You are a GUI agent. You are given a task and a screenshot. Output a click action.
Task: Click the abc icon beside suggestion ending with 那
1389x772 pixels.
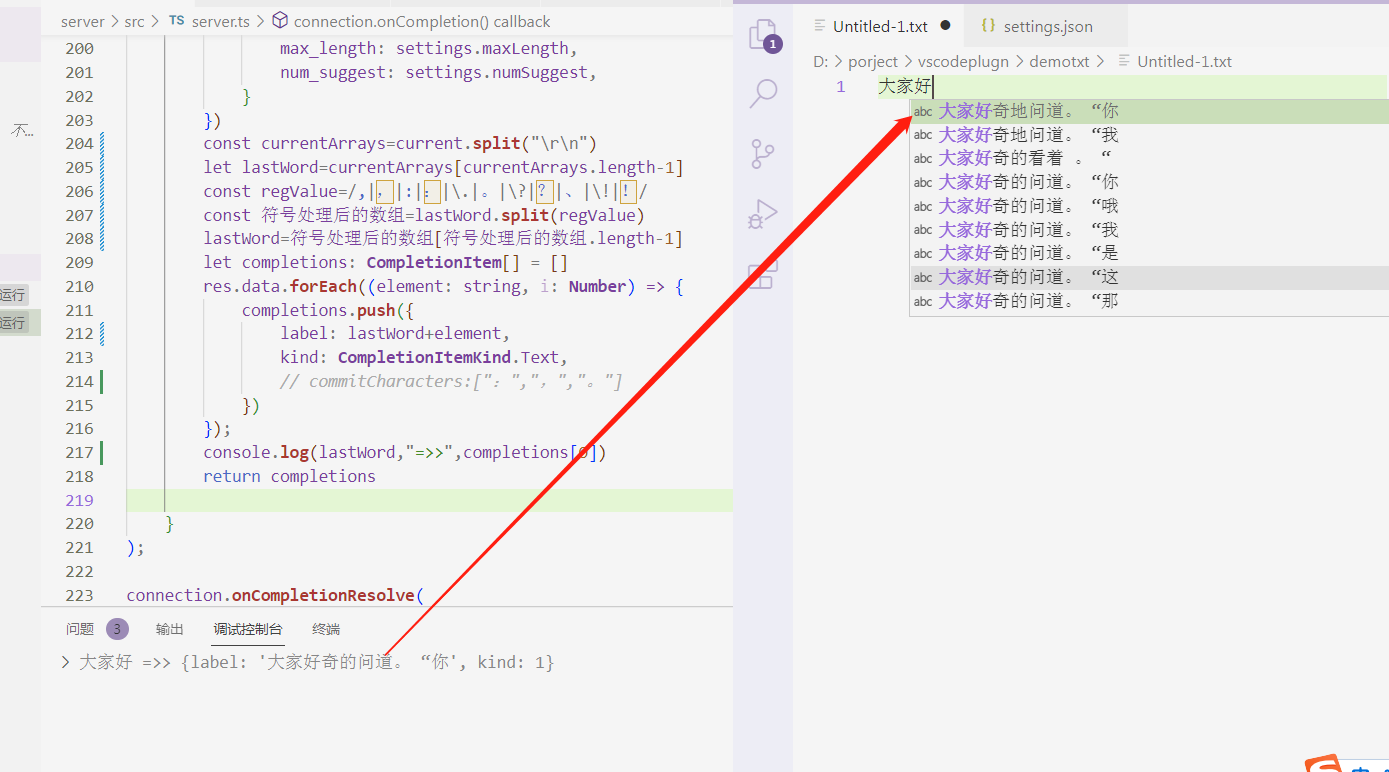coord(922,300)
